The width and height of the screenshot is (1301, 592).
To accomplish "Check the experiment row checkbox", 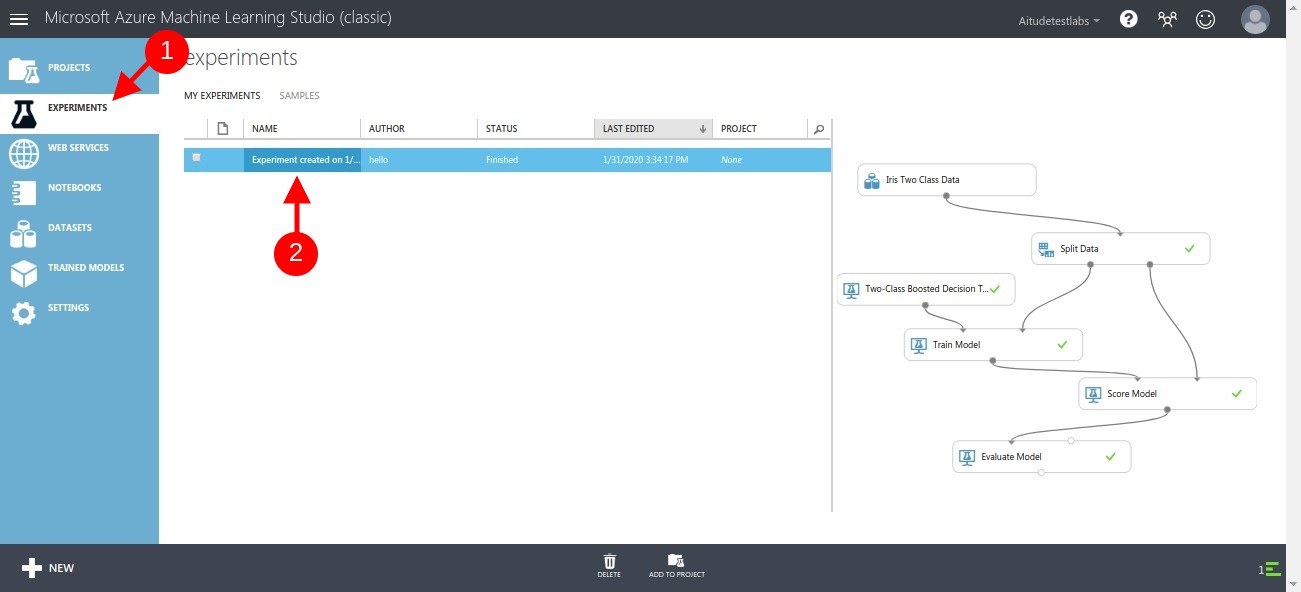I will [196, 159].
